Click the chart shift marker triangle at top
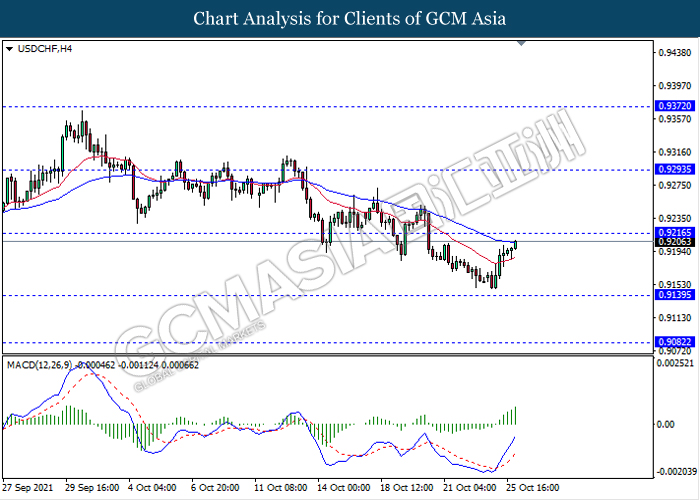The height and width of the screenshot is (500, 700). [521, 43]
